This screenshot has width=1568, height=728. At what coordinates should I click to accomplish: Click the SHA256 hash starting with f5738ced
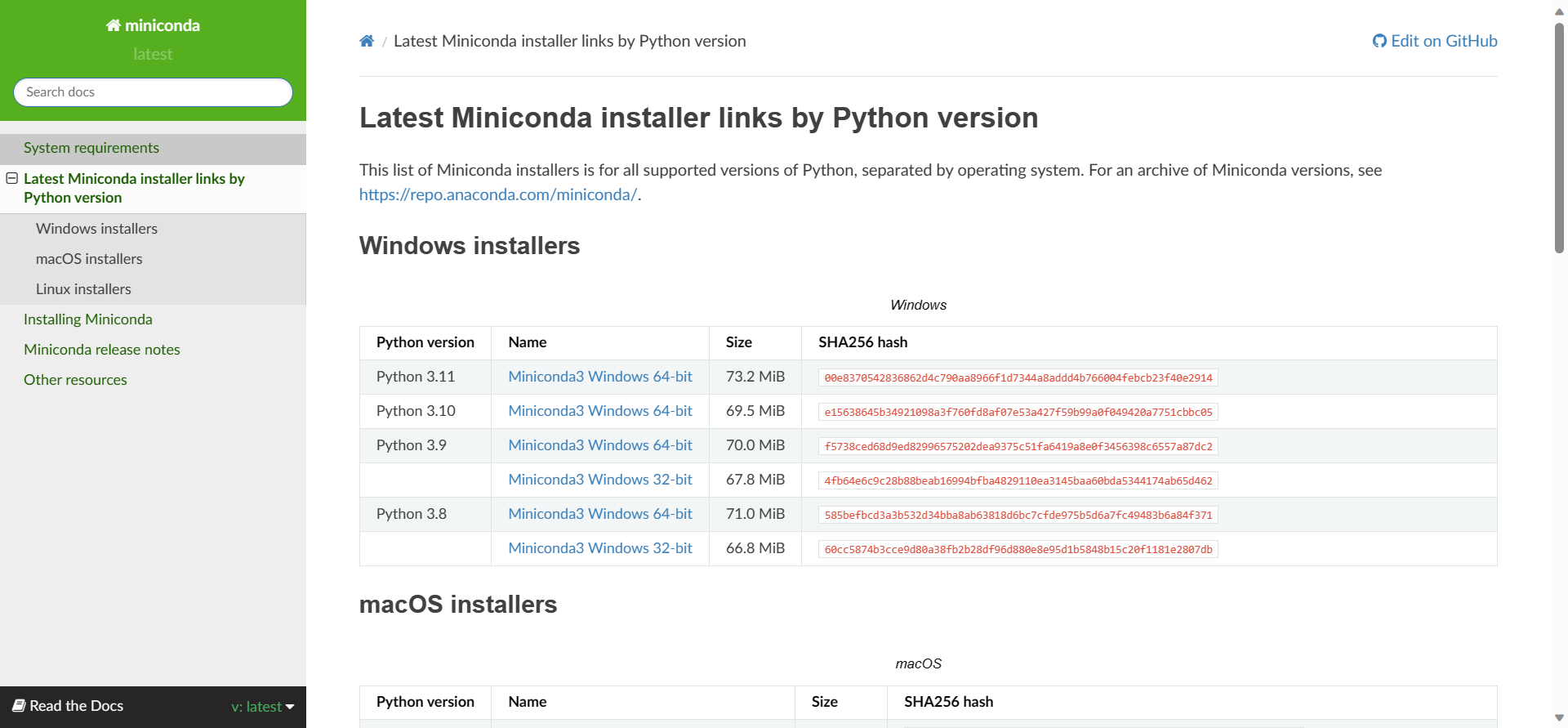(x=1018, y=446)
